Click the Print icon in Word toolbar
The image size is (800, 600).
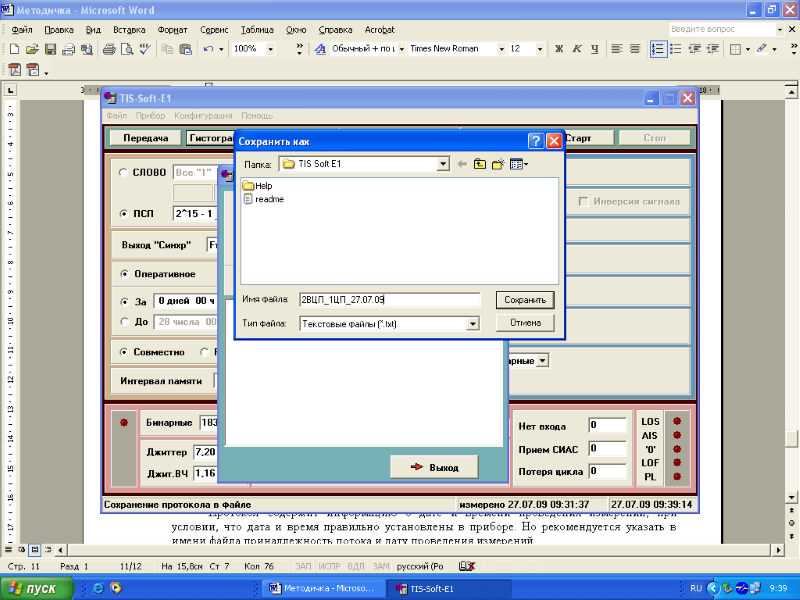(x=109, y=49)
